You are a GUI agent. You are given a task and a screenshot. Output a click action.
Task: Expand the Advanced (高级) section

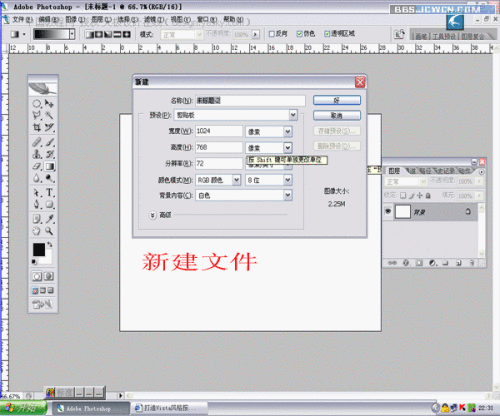click(152, 215)
